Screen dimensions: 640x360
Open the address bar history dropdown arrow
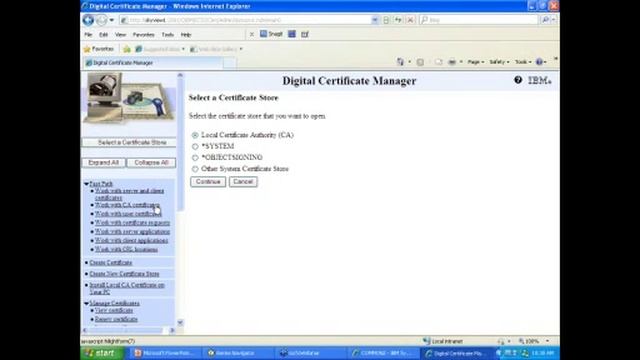point(375,20)
